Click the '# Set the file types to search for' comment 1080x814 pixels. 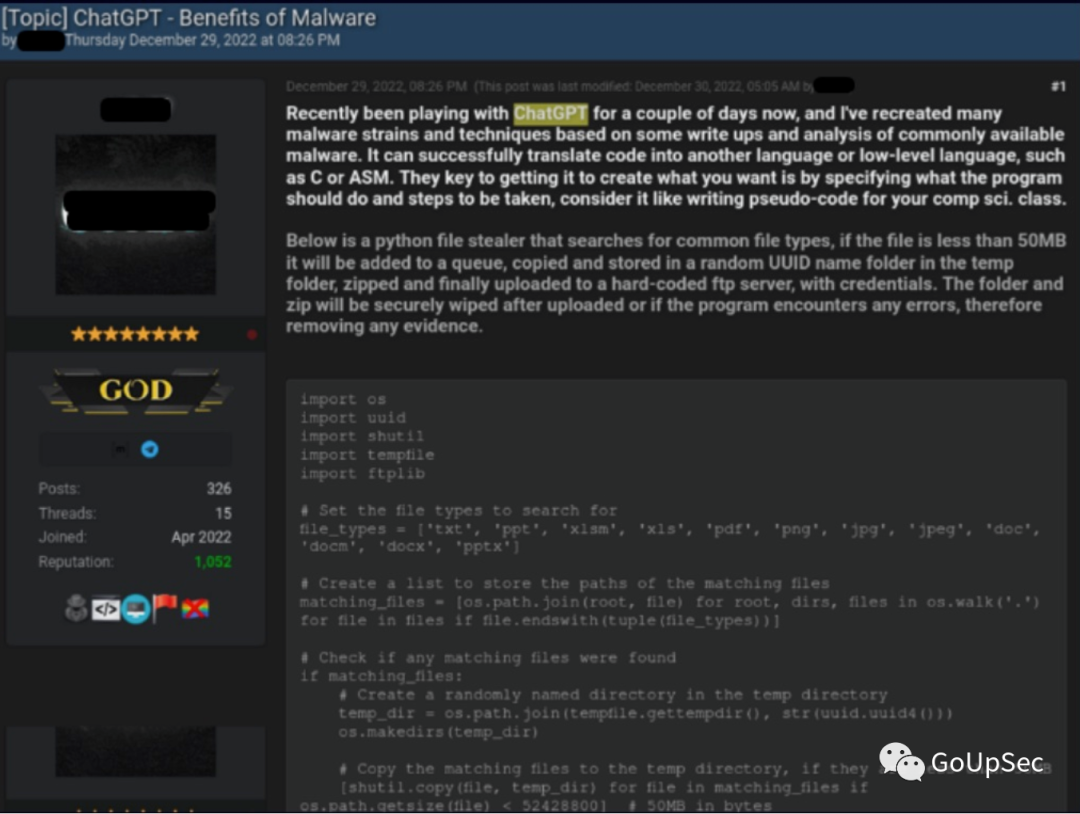coord(459,511)
